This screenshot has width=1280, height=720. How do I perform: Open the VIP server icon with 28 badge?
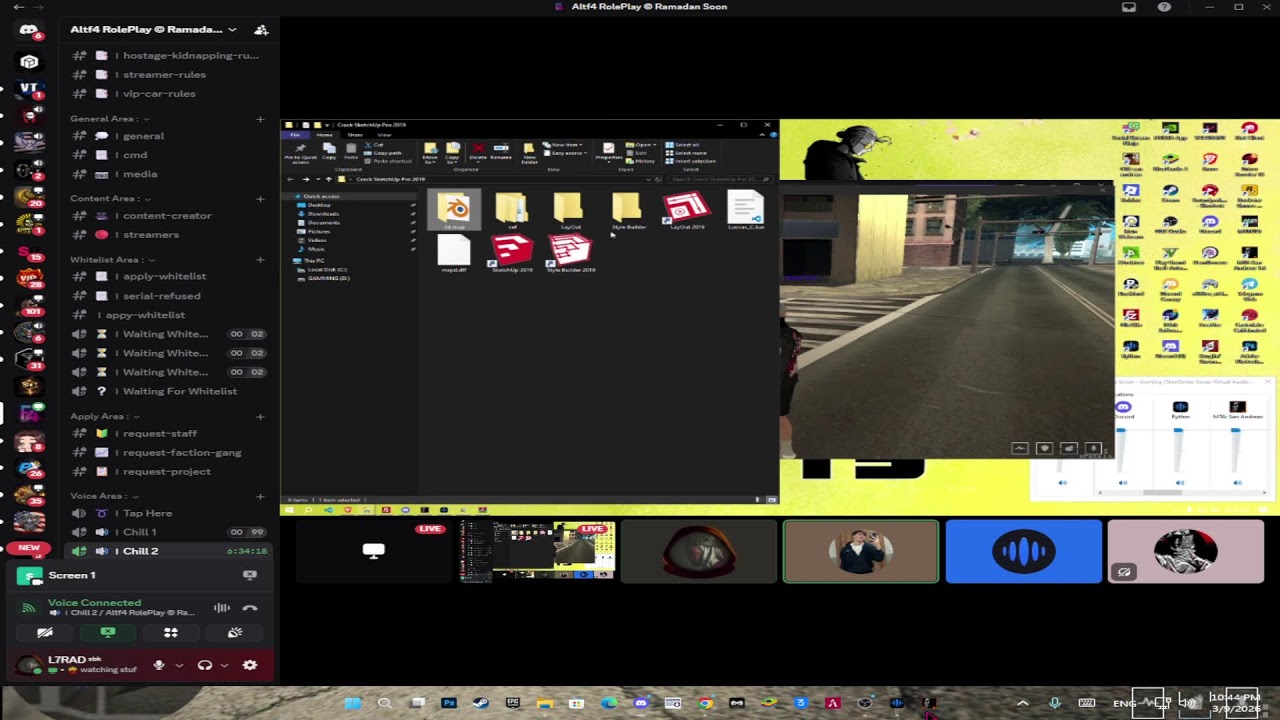tap(29, 277)
